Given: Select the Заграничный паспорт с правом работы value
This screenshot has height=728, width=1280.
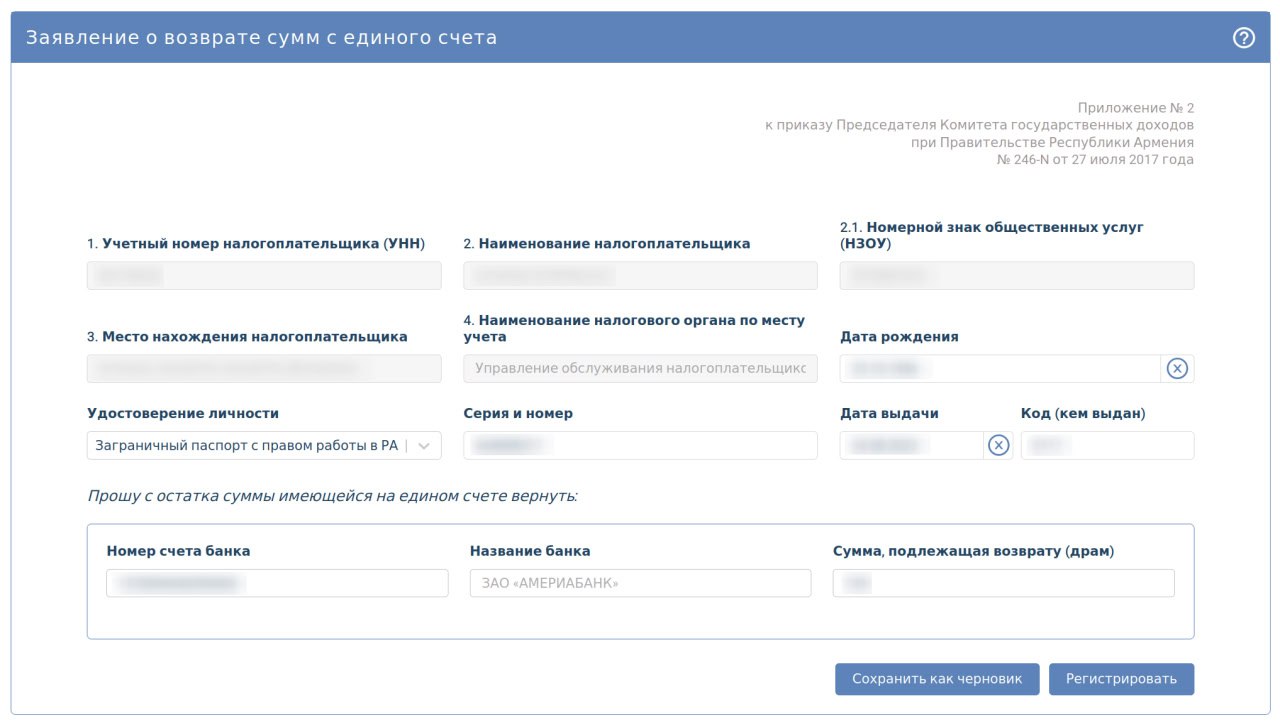Looking at the screenshot, I should 247,446.
